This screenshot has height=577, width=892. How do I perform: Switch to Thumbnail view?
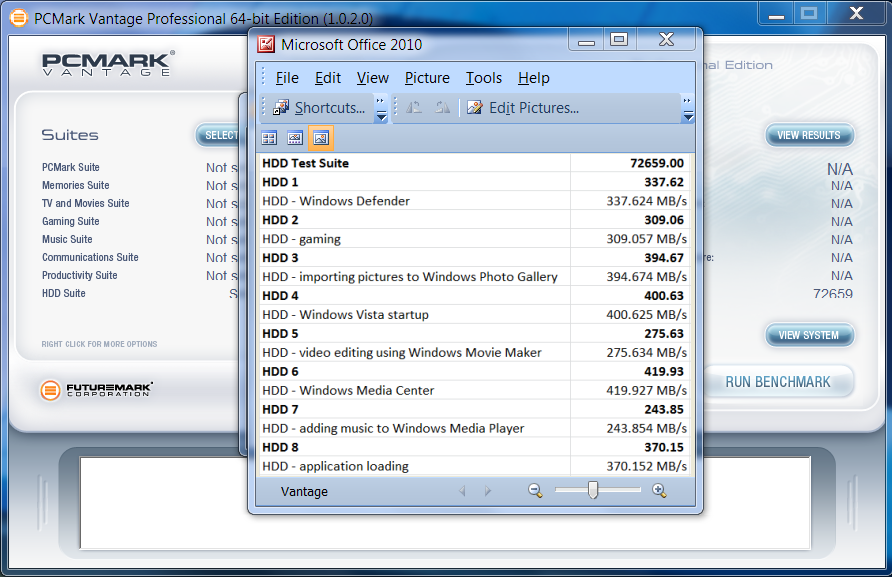point(269,138)
